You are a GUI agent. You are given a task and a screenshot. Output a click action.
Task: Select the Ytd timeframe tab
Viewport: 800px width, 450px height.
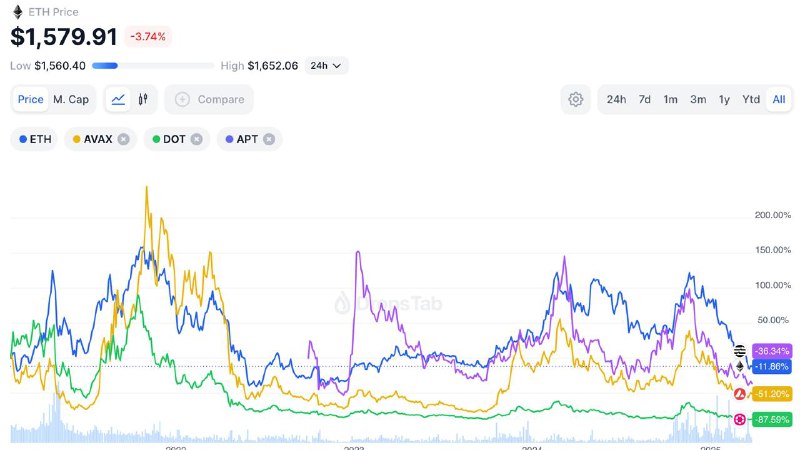tap(751, 99)
